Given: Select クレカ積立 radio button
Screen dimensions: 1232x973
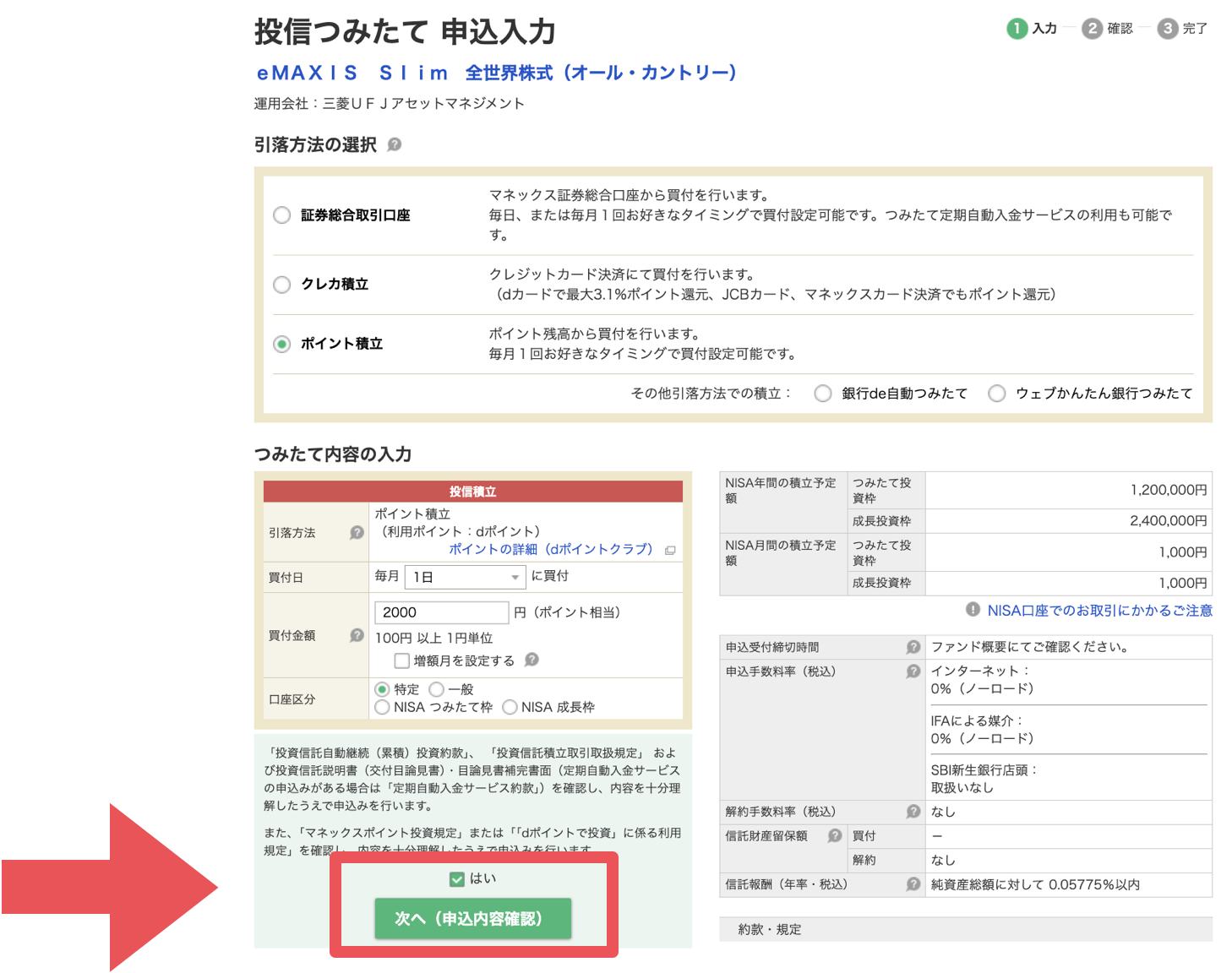Looking at the screenshot, I should (282, 285).
